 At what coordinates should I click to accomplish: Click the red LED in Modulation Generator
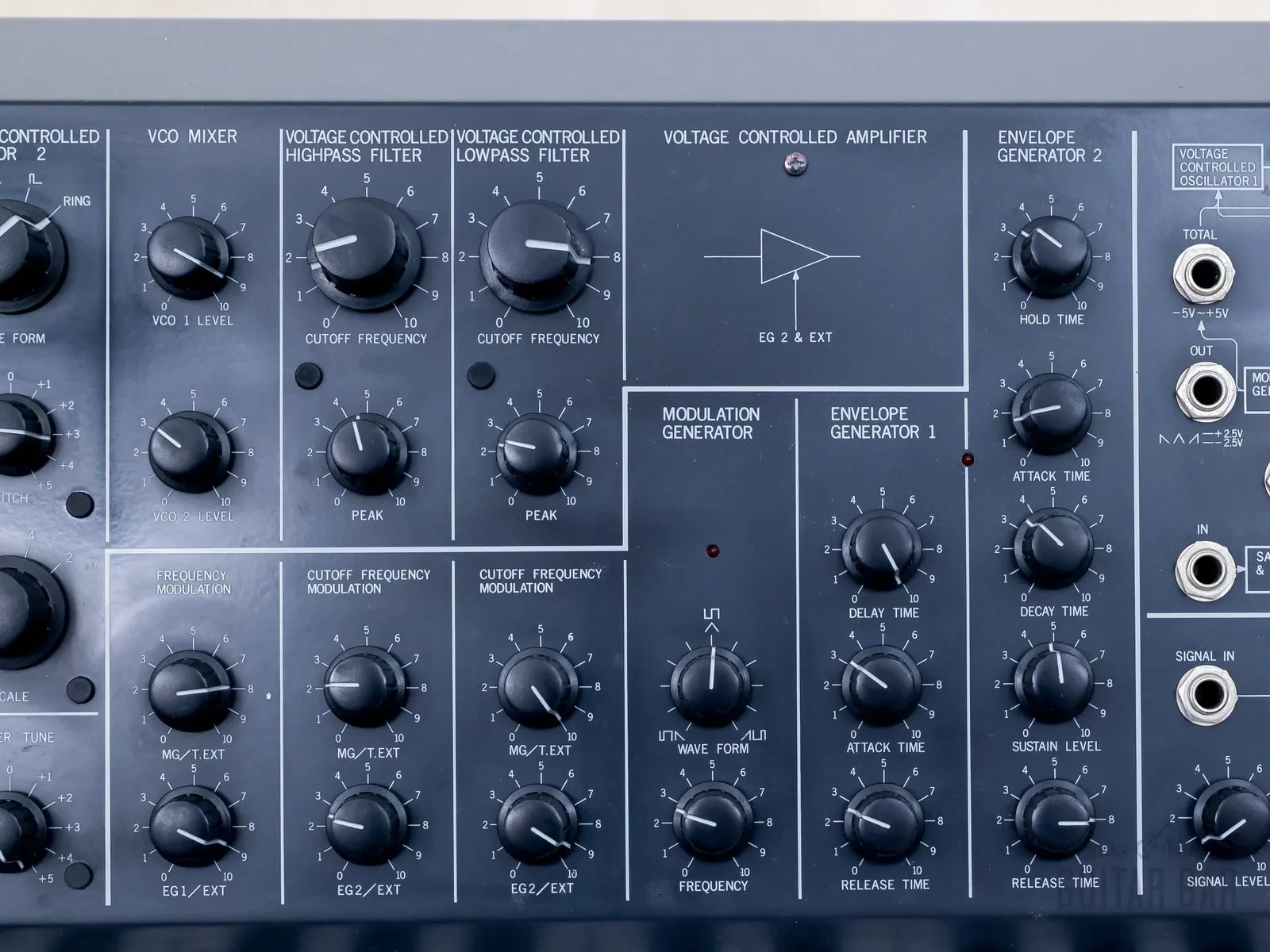712,550
